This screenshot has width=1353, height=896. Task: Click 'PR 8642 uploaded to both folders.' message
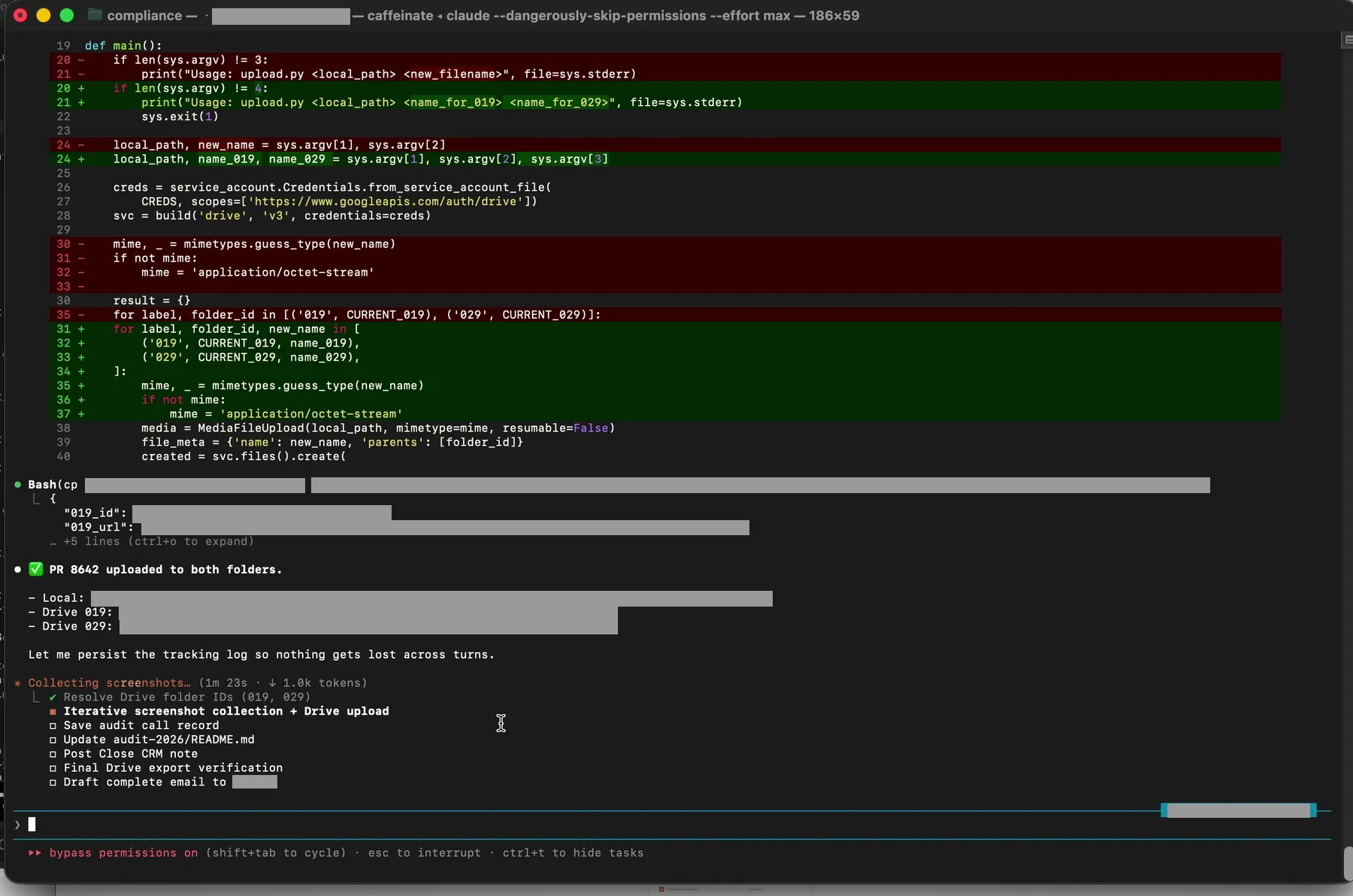[165, 569]
